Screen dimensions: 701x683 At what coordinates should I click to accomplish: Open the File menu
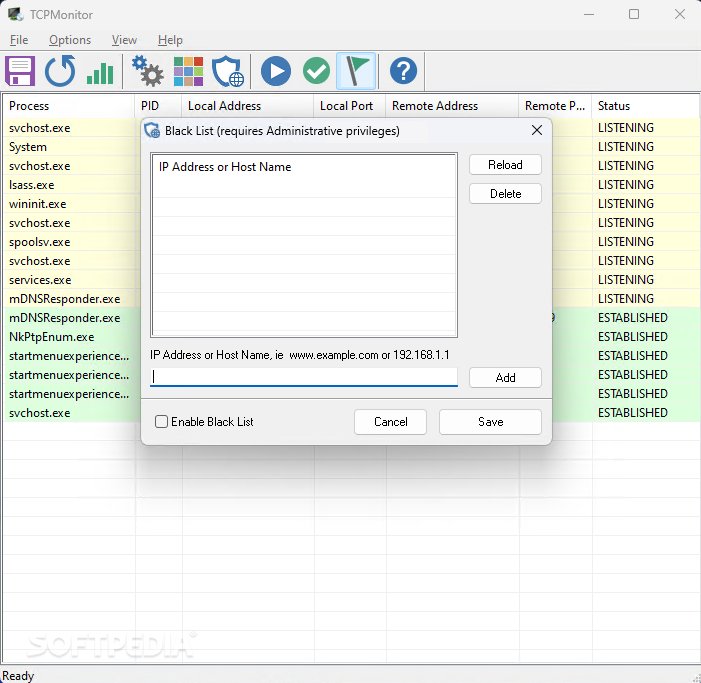19,40
